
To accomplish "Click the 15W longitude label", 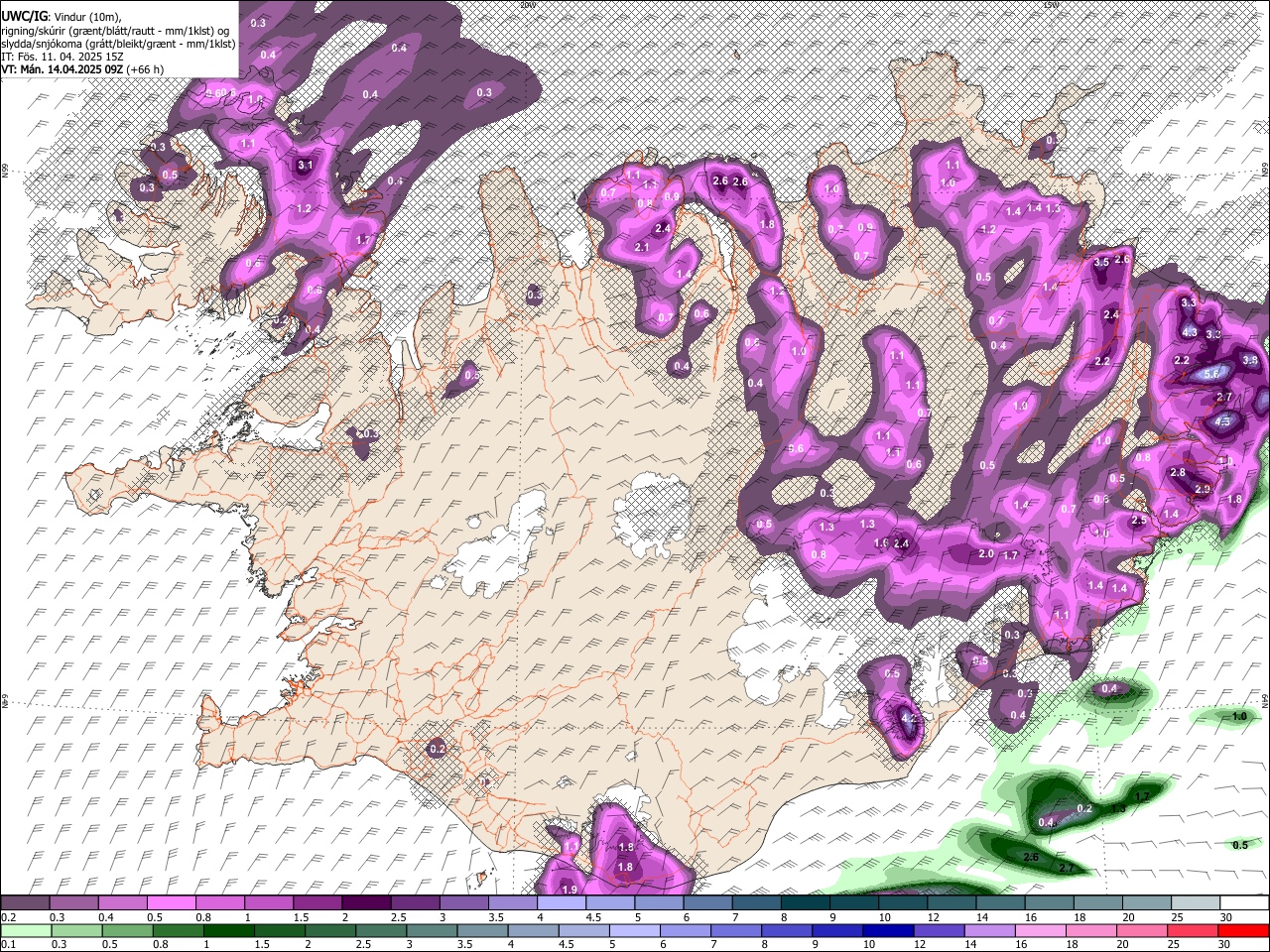I will pos(1051,4).
